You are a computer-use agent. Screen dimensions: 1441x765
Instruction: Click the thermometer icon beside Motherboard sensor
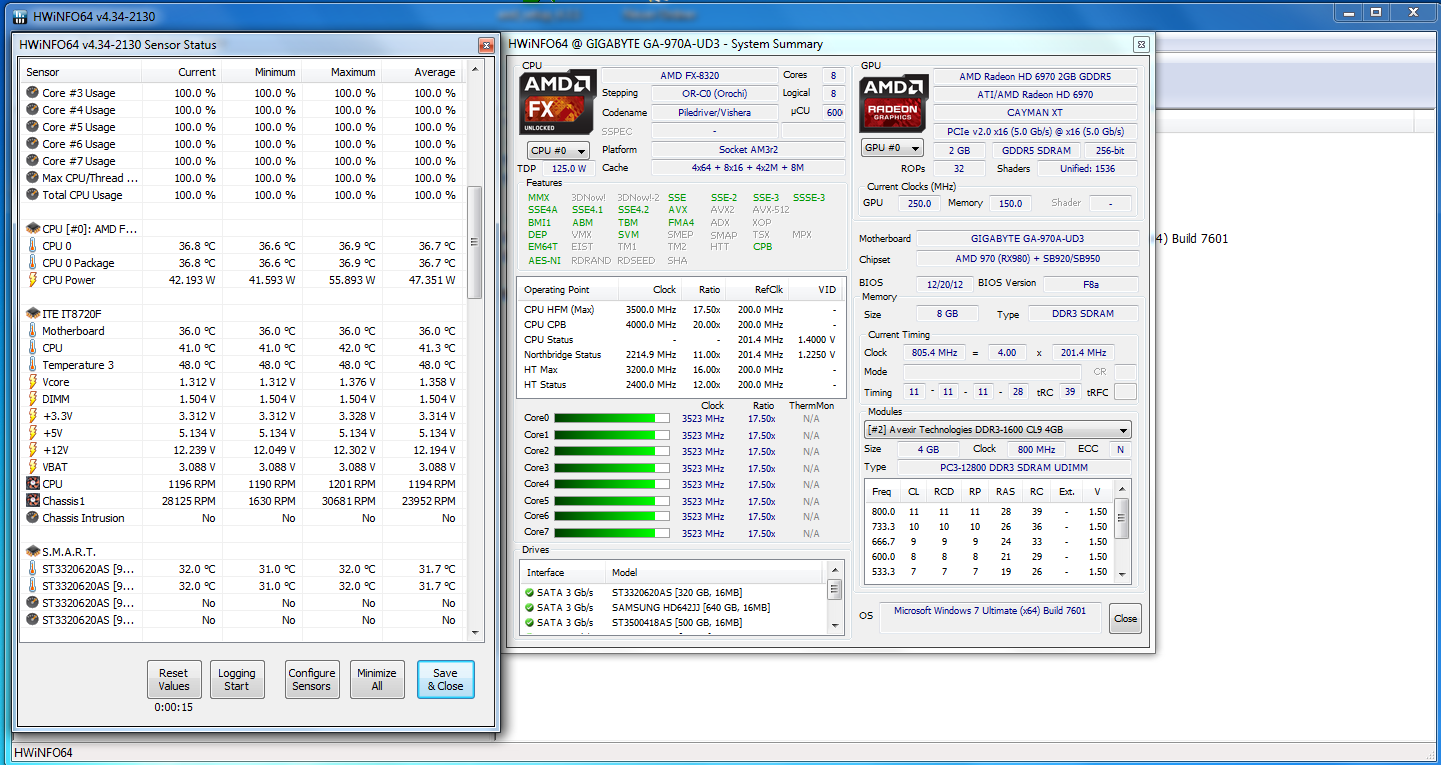pyautogui.click(x=32, y=331)
